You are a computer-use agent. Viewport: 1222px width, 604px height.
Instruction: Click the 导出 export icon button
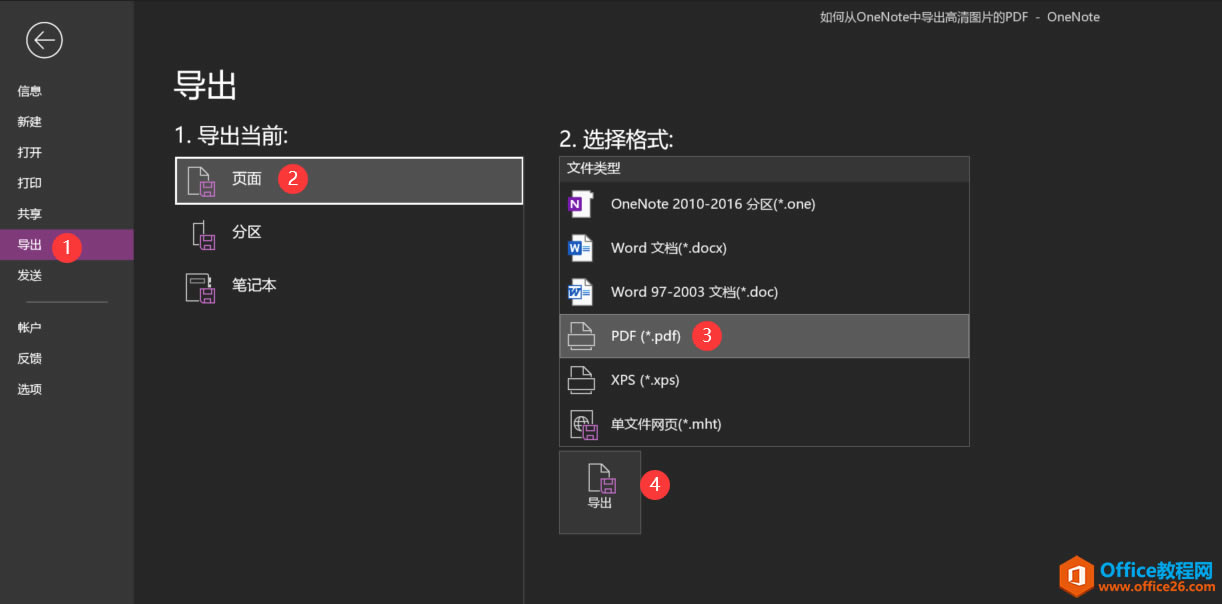[x=599, y=491]
